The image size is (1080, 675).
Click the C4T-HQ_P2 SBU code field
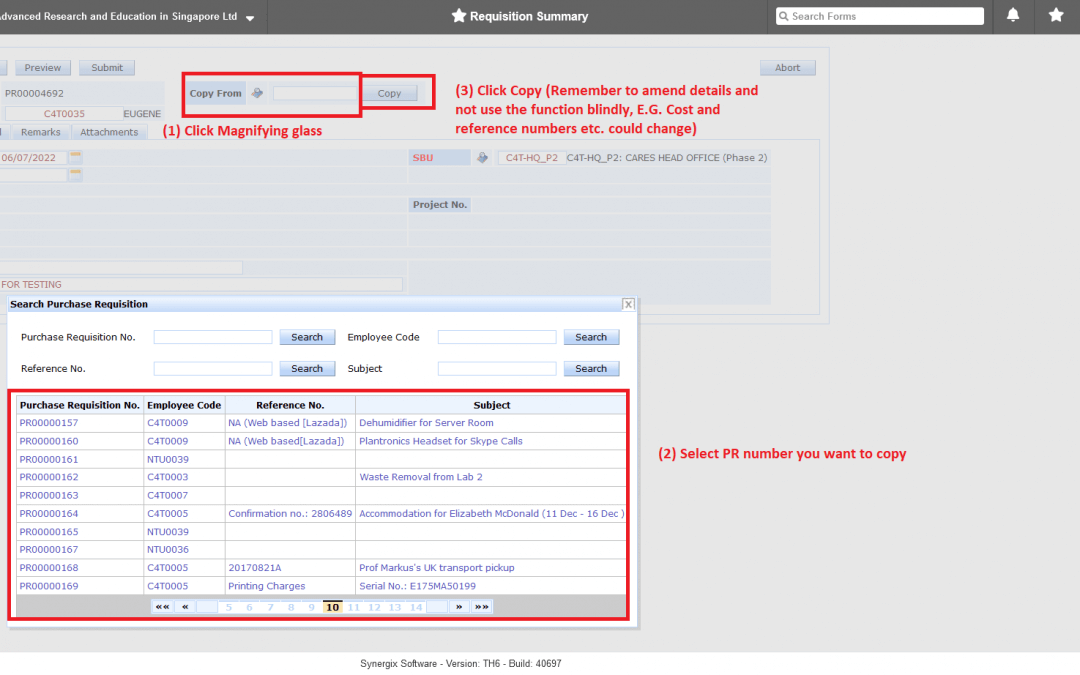(x=532, y=158)
